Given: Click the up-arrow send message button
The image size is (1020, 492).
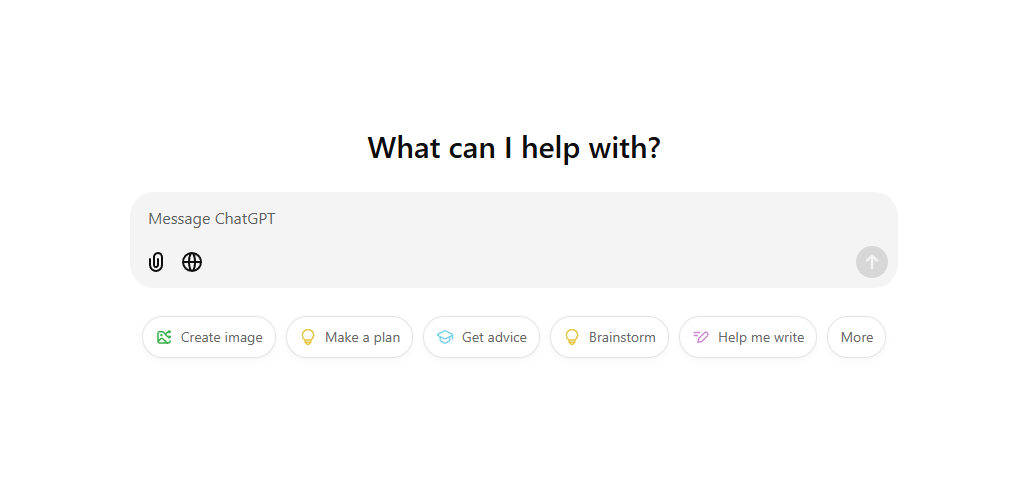Looking at the screenshot, I should click(x=872, y=262).
